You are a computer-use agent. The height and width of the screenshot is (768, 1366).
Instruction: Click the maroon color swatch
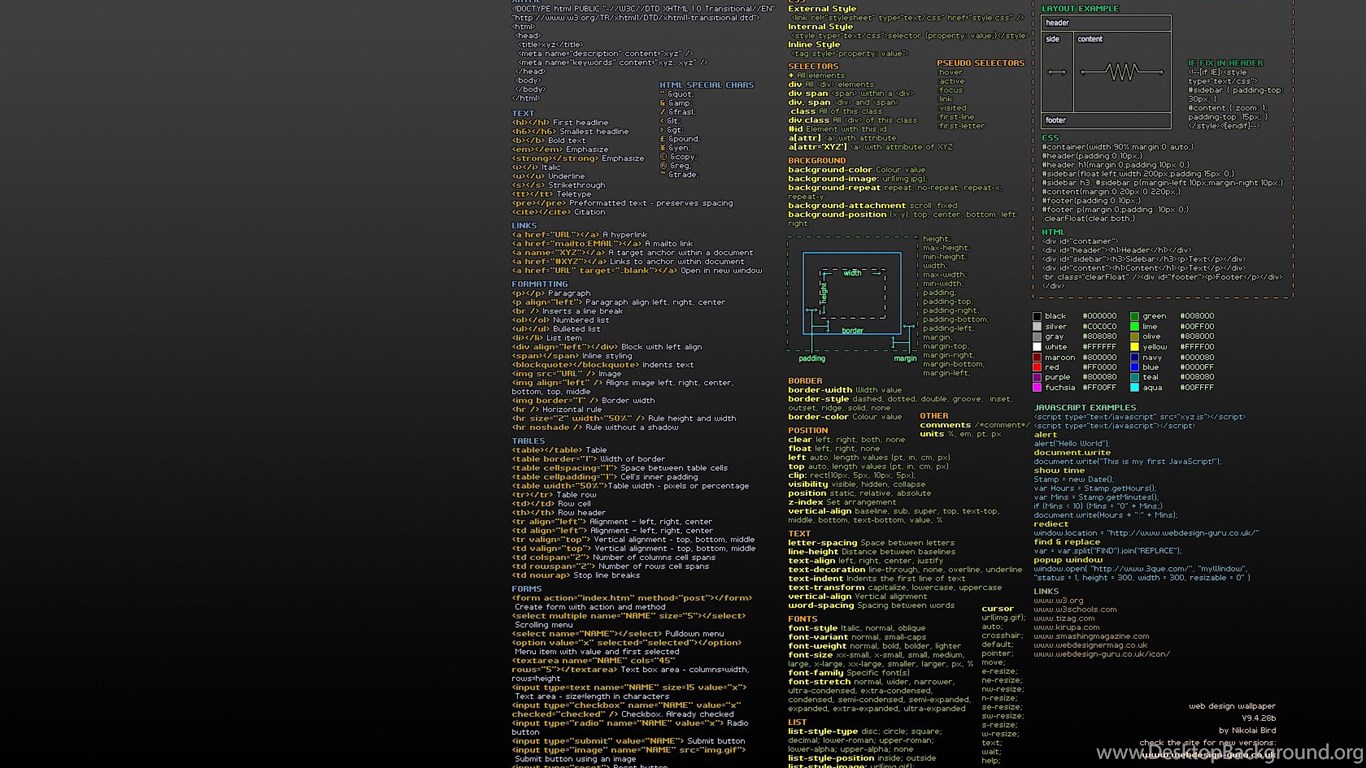coord(1037,357)
